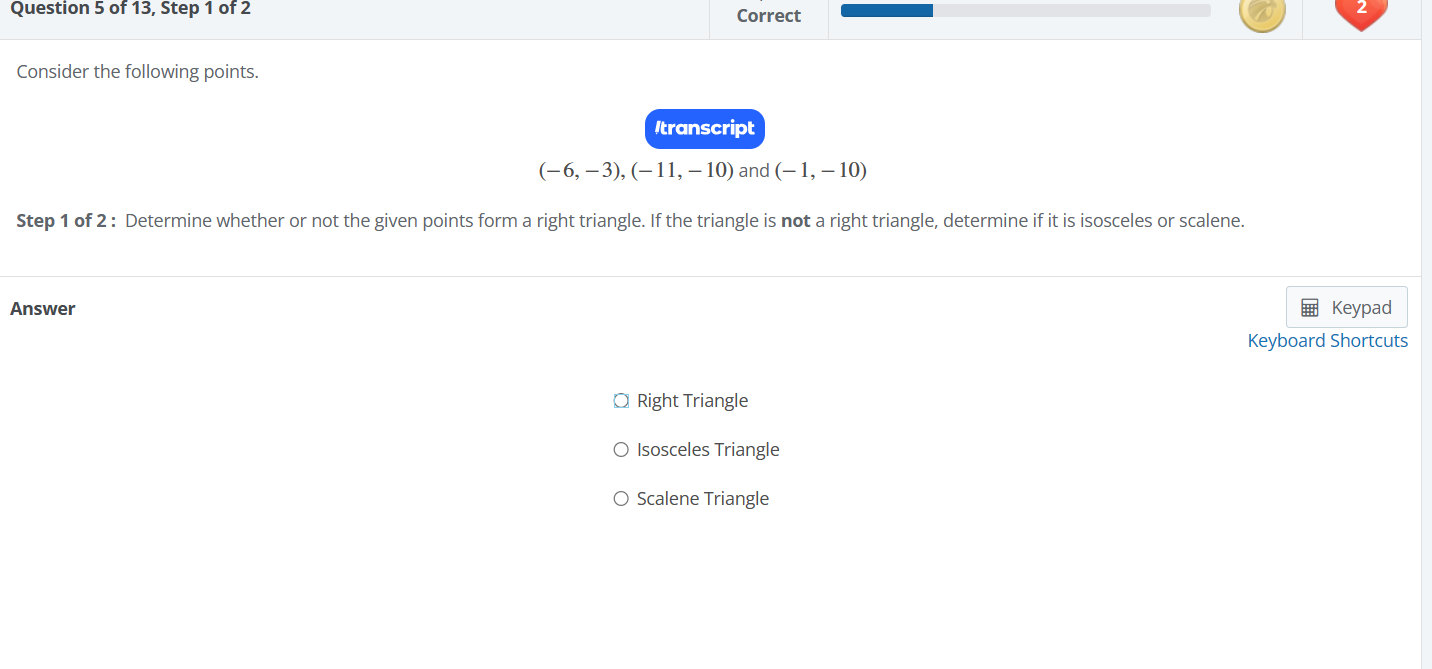Select the coin achievement medallion
Viewport: 1432px width, 669px height.
pos(1261,14)
